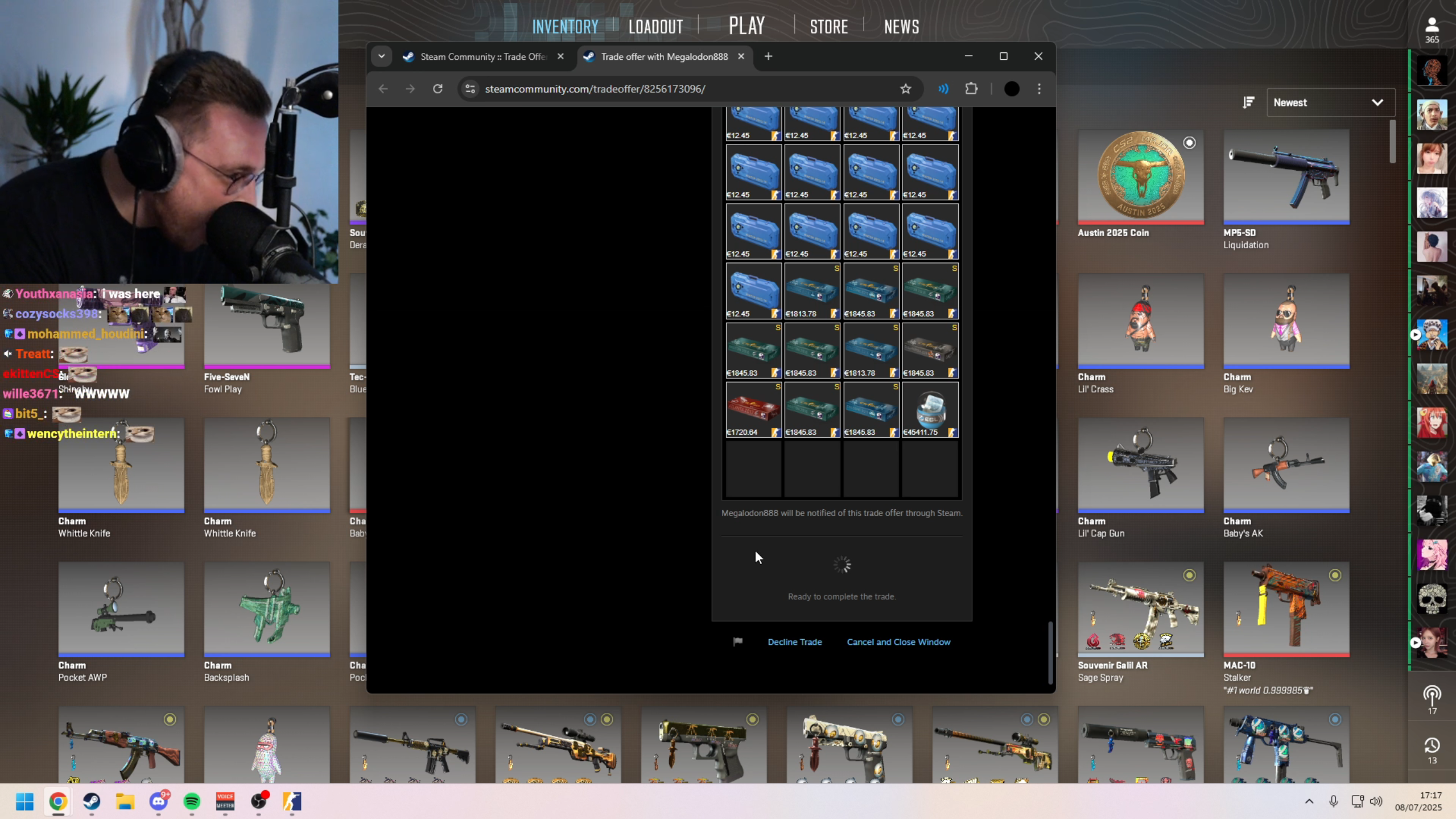The image size is (1456, 819).
Task: Open a new browser tab
Action: tap(768, 56)
